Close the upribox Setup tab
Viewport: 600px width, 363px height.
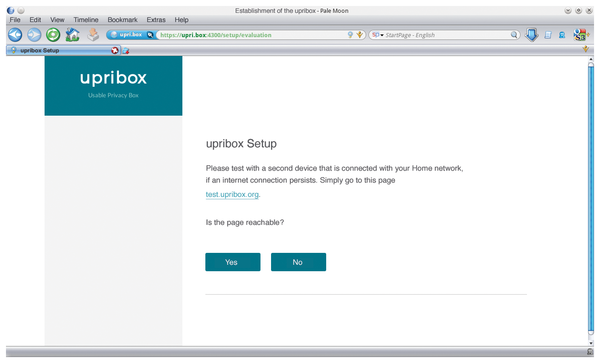click(115, 50)
